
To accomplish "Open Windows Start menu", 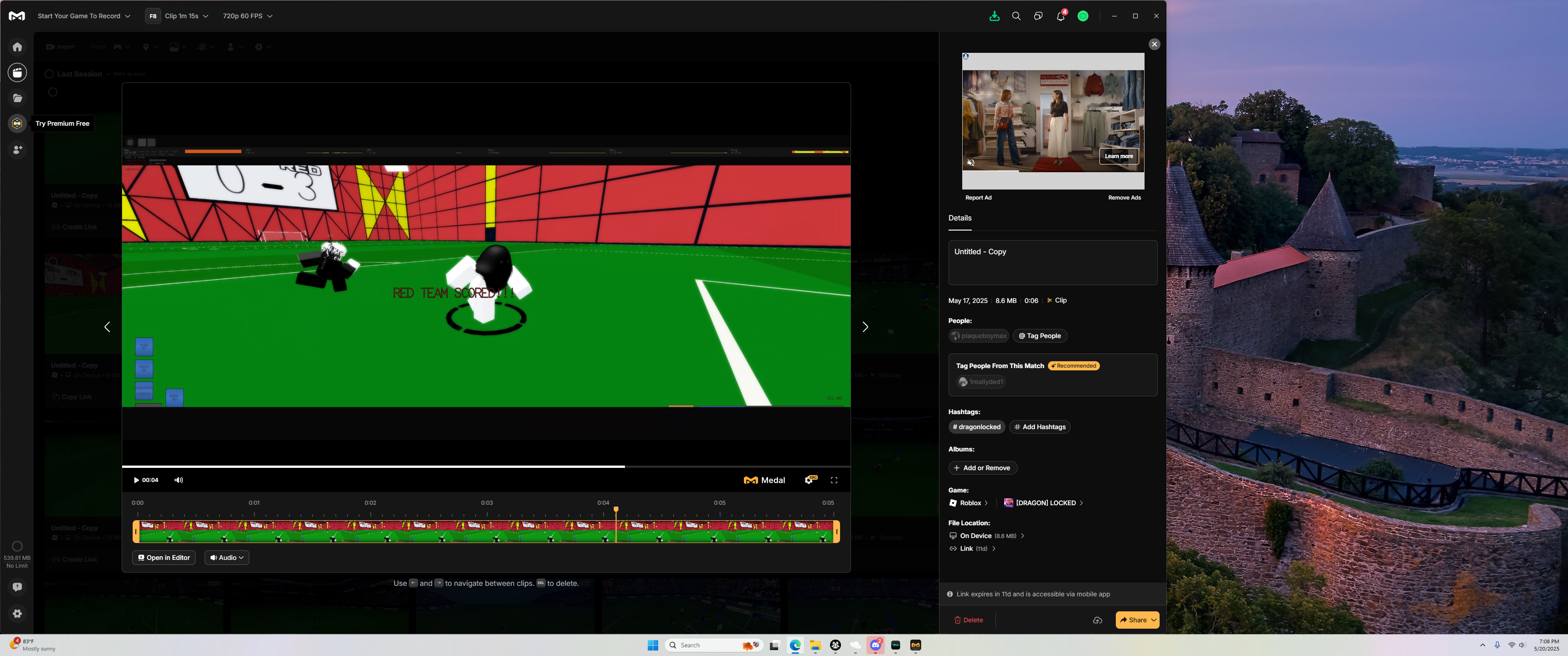I will 653,645.
